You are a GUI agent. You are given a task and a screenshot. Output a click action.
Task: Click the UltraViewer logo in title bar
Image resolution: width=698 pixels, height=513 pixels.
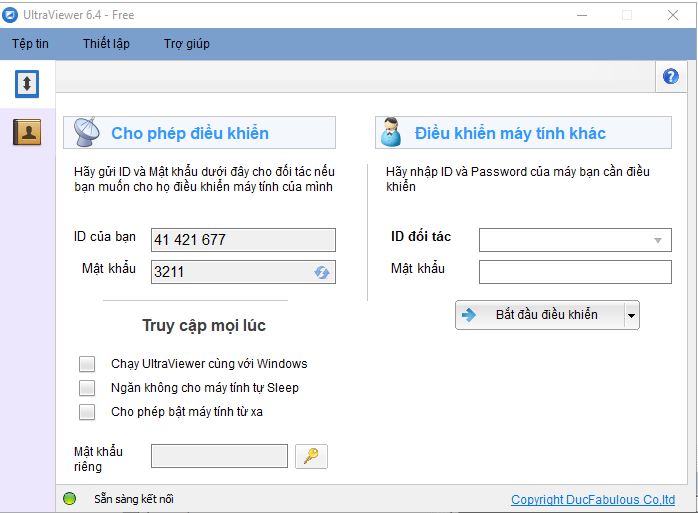(x=10, y=15)
